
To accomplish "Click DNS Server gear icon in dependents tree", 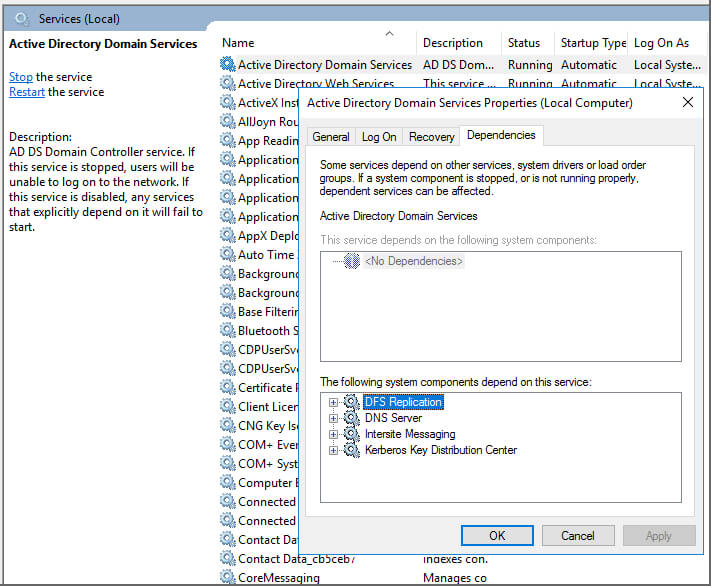I will coord(351,418).
